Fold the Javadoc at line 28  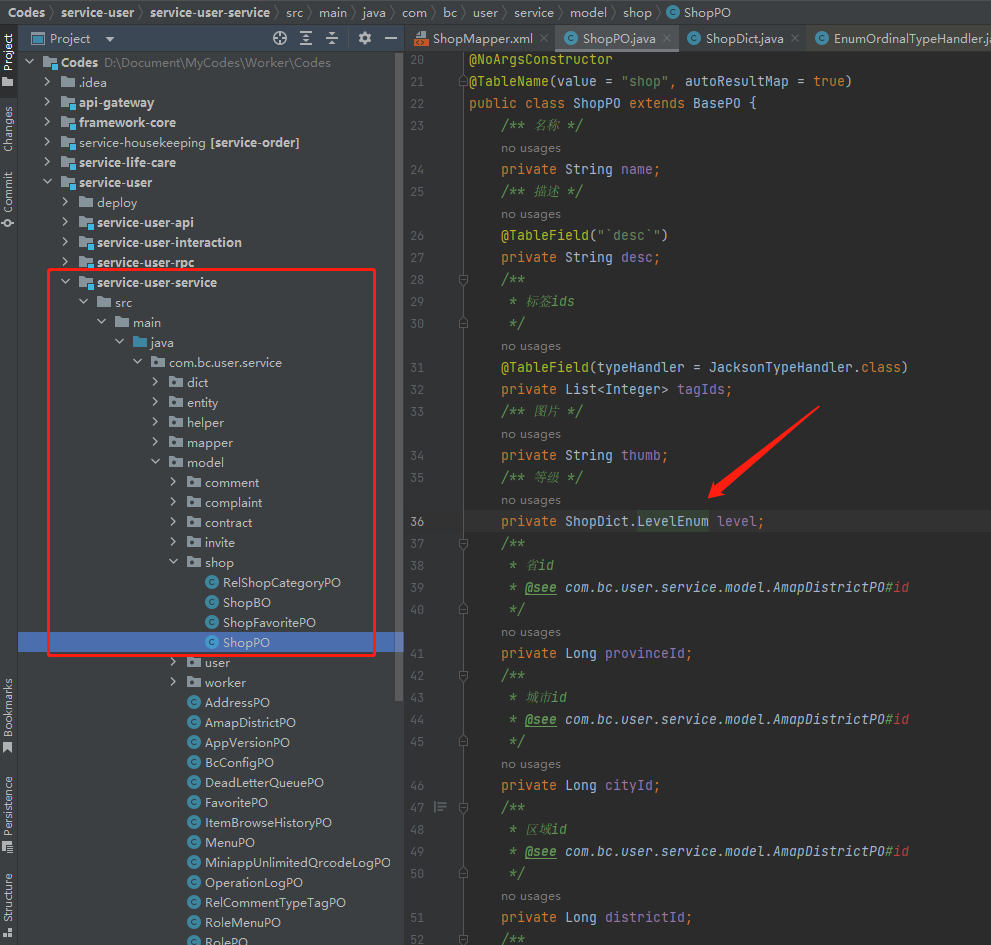coord(463,279)
